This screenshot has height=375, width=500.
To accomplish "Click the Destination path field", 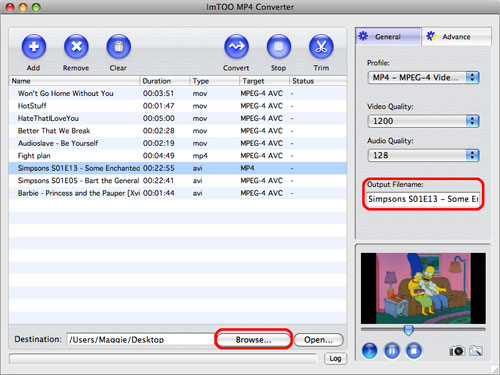I will (141, 339).
